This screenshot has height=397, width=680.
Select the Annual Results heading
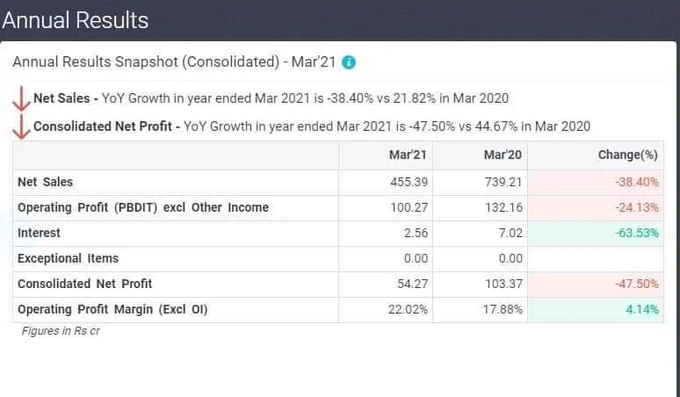(x=75, y=20)
